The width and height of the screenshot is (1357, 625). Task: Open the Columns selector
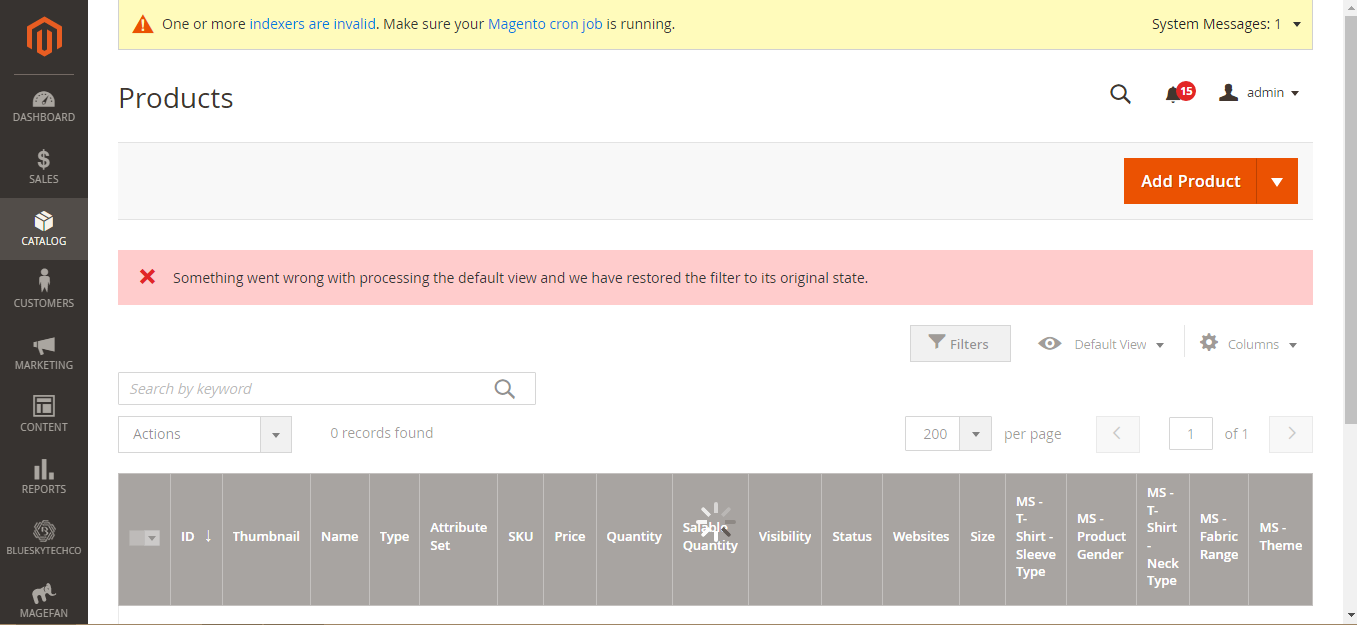click(x=1248, y=343)
